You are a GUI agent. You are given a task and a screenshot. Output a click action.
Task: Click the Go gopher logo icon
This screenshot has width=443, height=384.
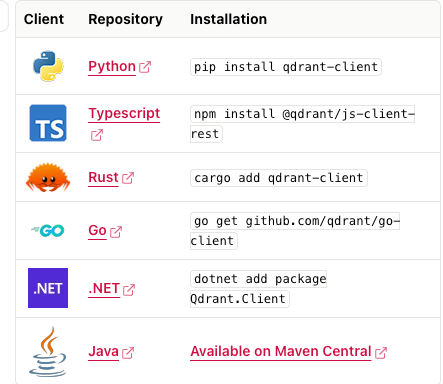[x=48, y=230]
